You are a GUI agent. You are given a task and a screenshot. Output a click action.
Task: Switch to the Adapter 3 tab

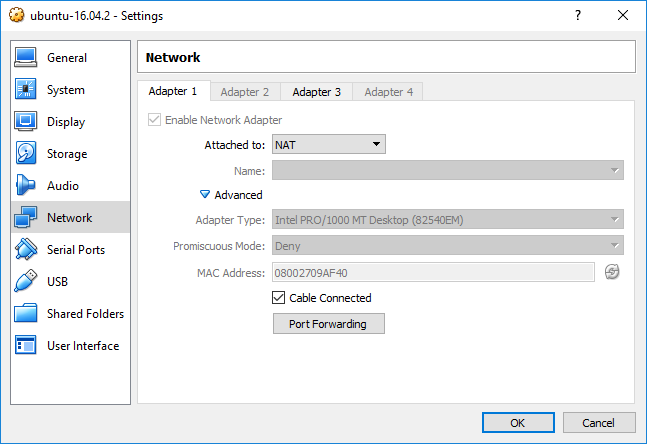click(316, 92)
